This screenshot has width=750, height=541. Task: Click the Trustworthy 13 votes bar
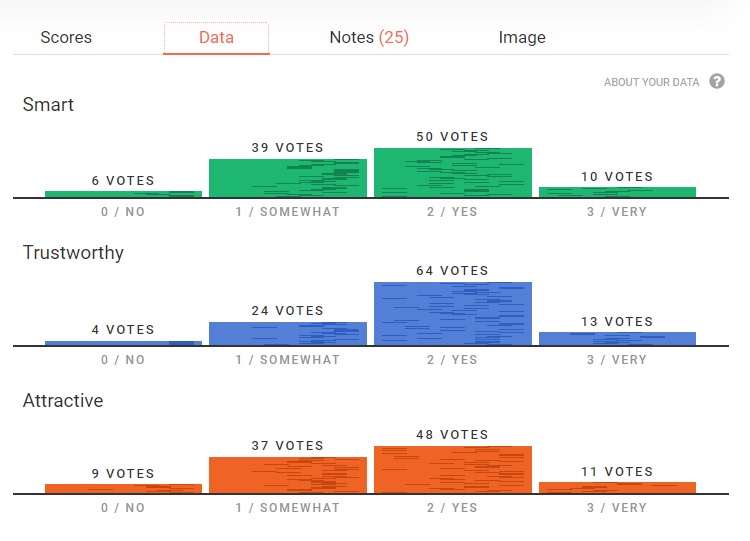tap(617, 339)
